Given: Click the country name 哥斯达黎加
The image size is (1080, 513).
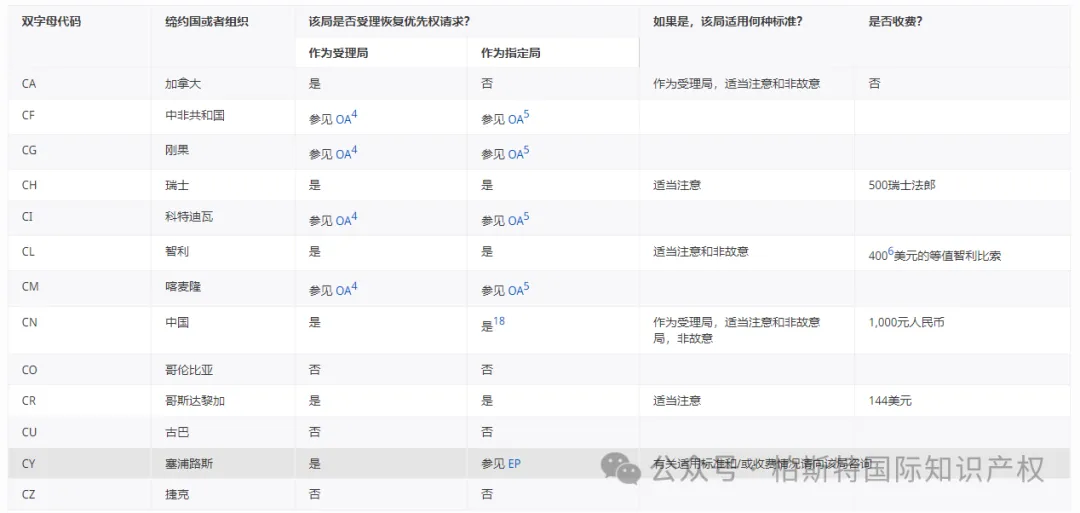Looking at the screenshot, I should (195, 401).
